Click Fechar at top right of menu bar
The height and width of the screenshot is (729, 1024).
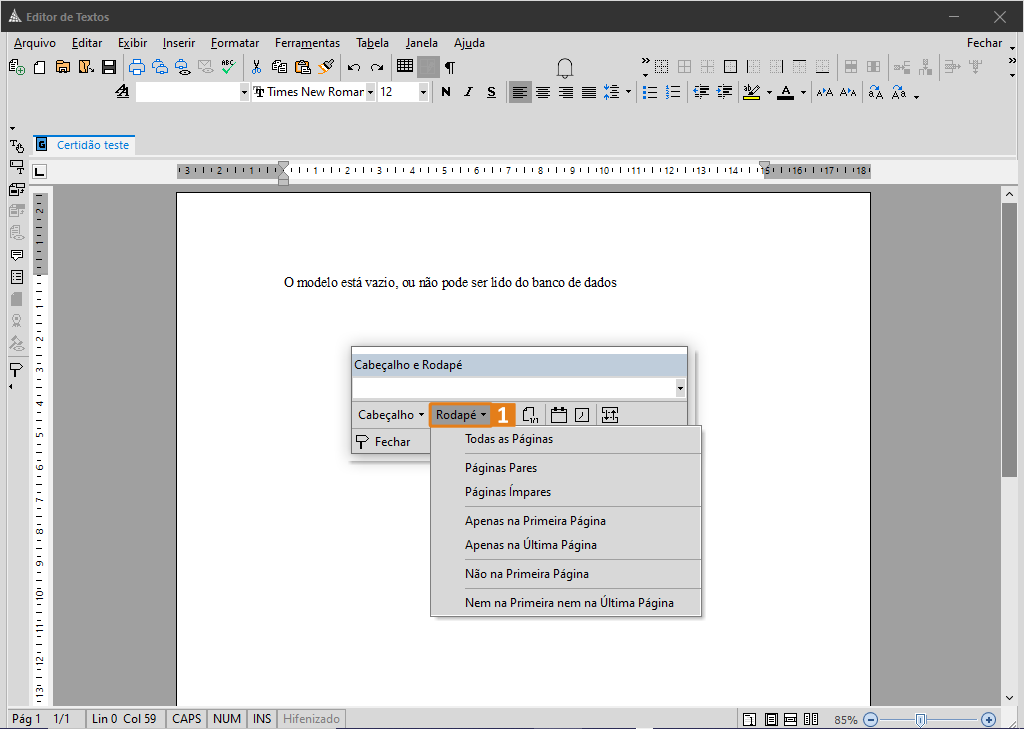tap(984, 42)
